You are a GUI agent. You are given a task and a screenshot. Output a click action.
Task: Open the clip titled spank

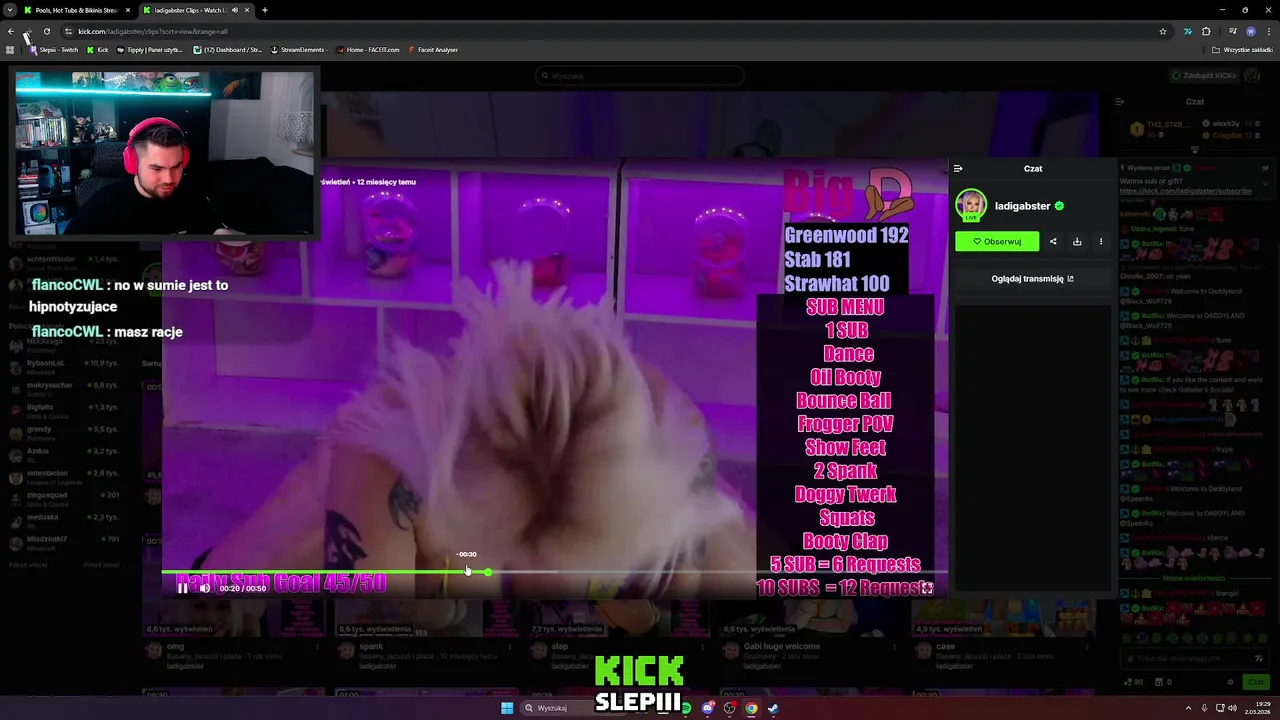pyautogui.click(x=371, y=646)
